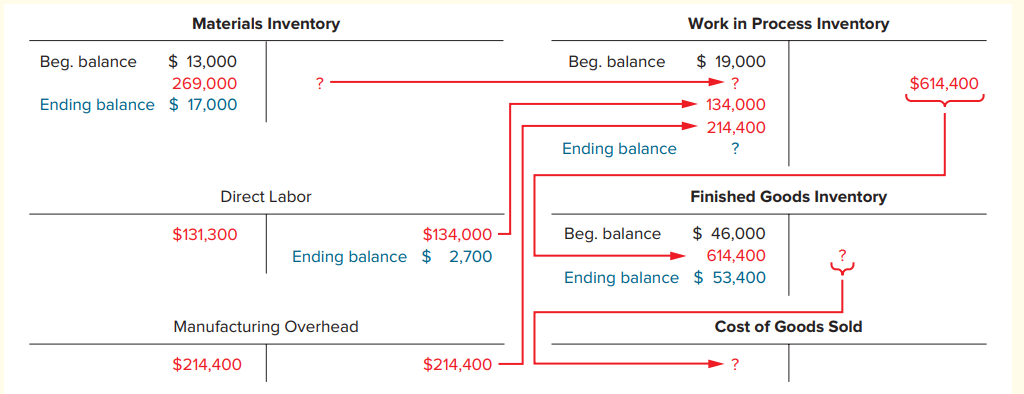Click the $614,400 credit in Work in Process
The width and height of the screenshot is (1024, 394).
[944, 84]
